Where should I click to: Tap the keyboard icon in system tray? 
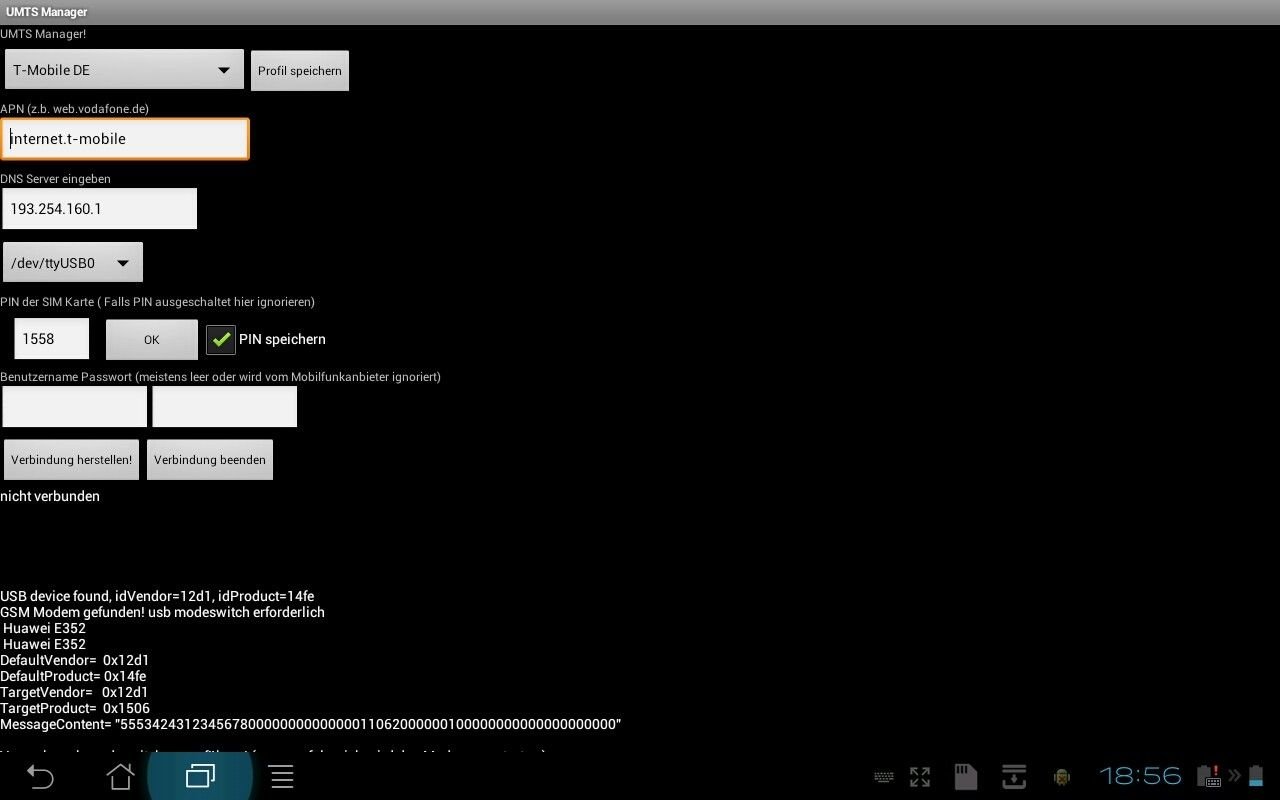click(884, 777)
